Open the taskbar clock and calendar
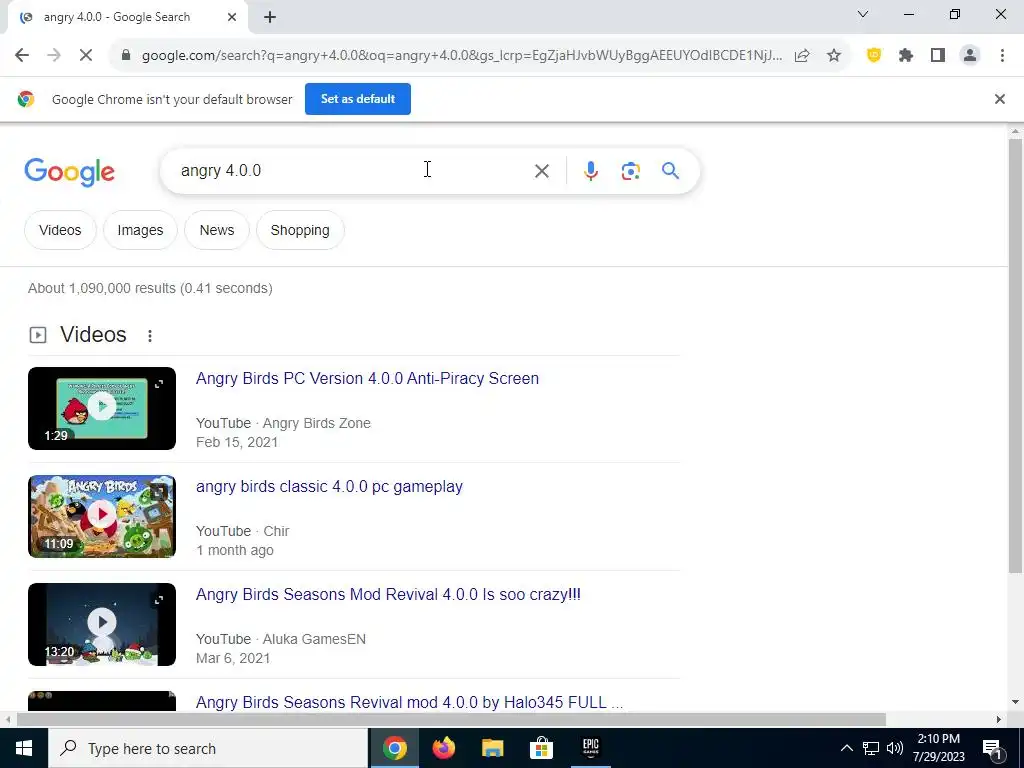This screenshot has height=768, width=1024. click(x=938, y=748)
